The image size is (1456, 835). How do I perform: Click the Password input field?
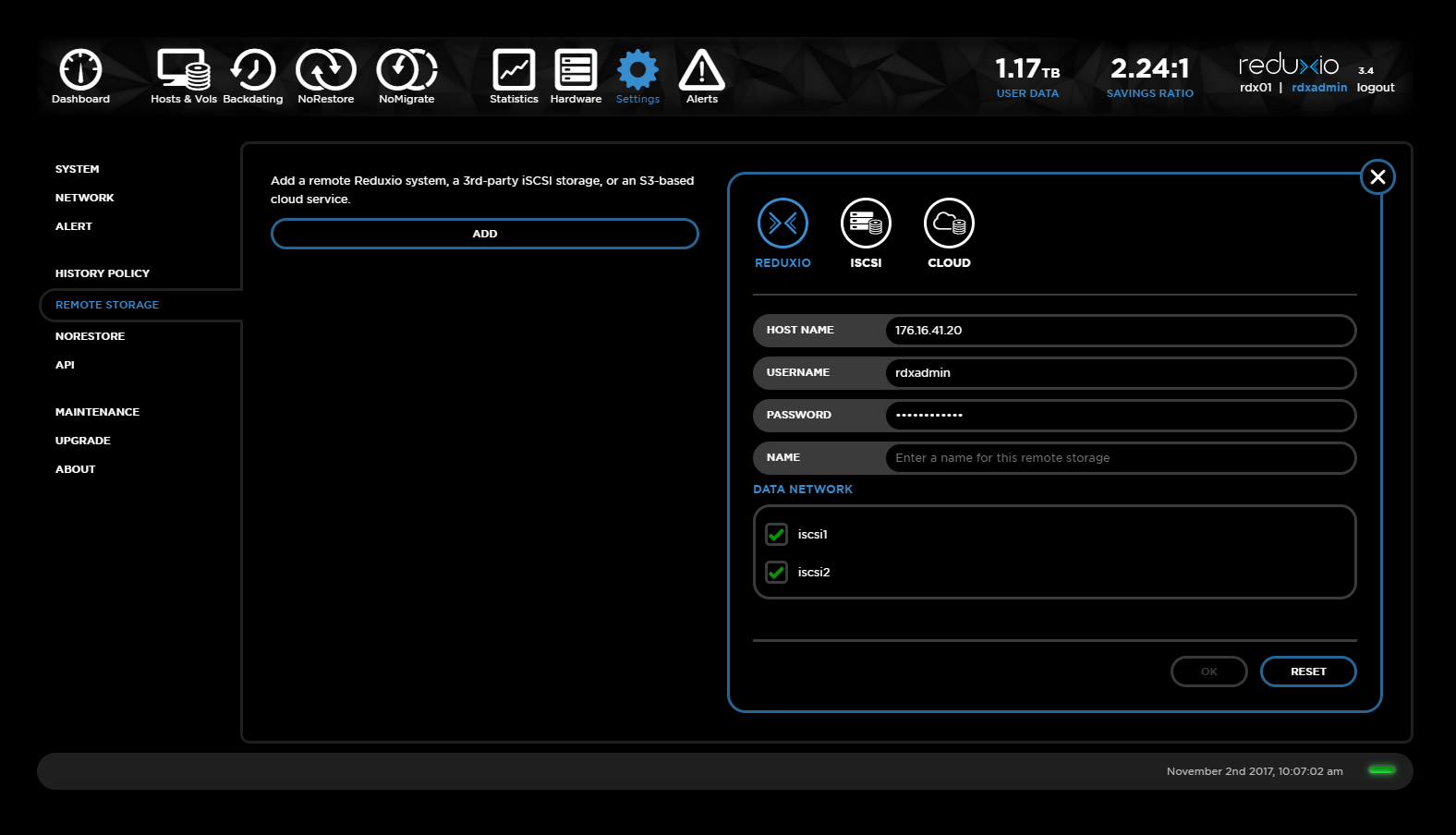click(x=1120, y=416)
